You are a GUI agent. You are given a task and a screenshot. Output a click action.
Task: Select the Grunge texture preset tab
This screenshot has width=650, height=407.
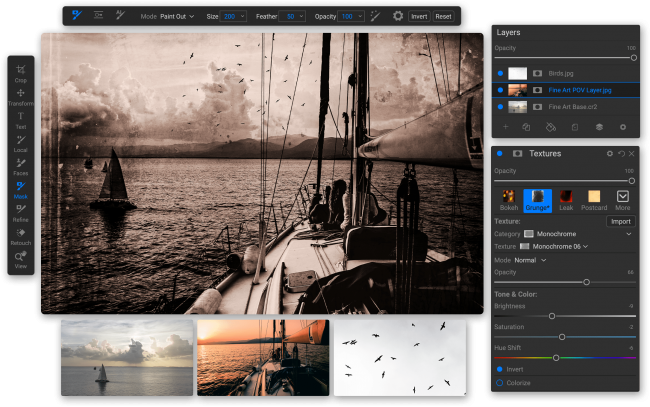coord(537,200)
